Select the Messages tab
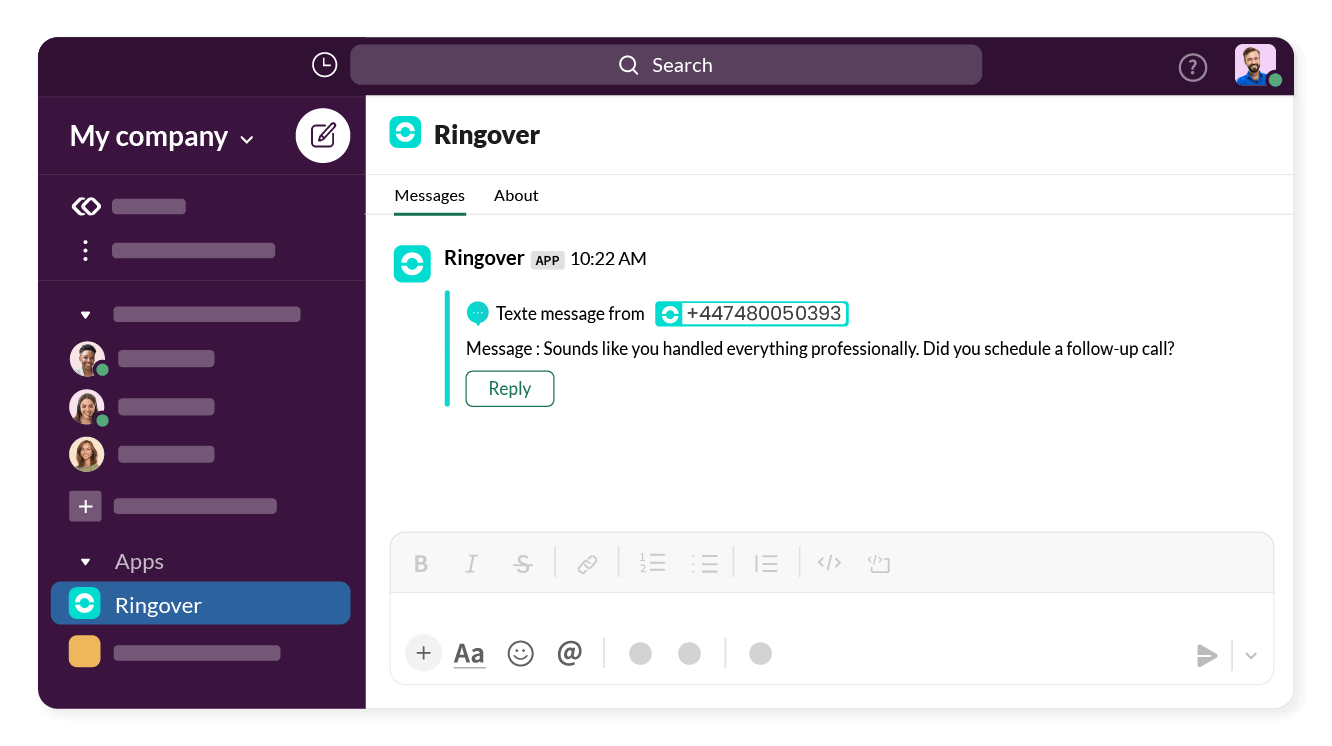Viewport: 1332px width, 746px height. click(429, 195)
